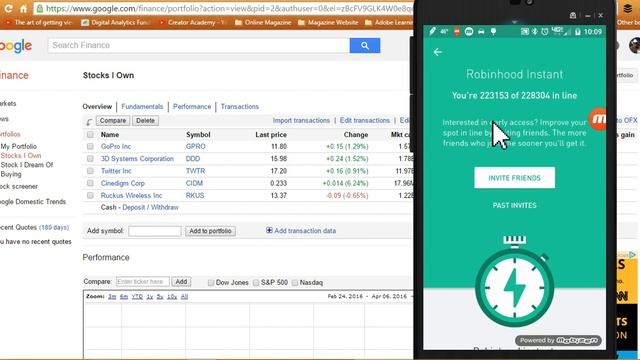
Task: Open the Digital Analytics bookmark
Action: [115, 22]
